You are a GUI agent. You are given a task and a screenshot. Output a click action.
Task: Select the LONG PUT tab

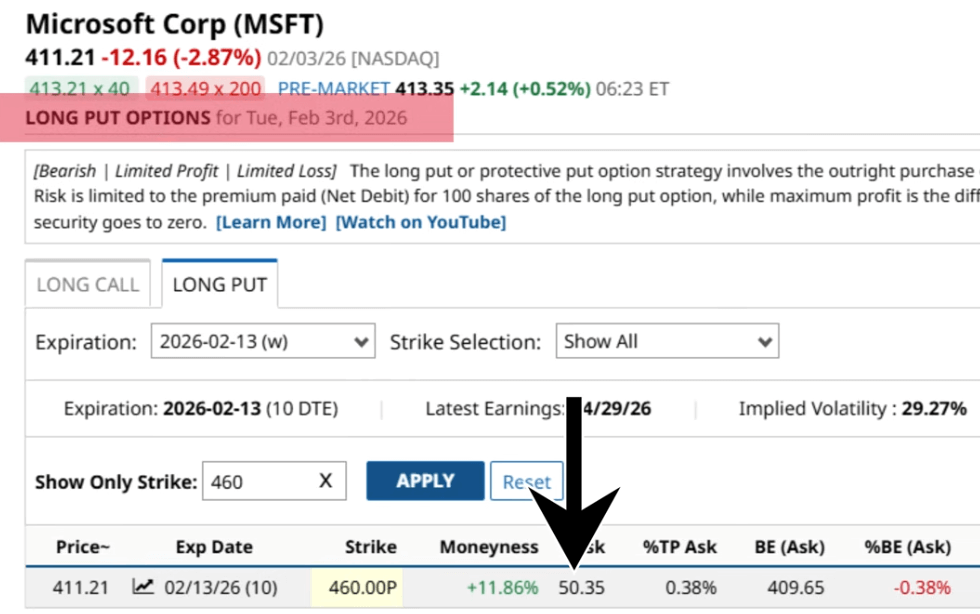[x=218, y=284]
